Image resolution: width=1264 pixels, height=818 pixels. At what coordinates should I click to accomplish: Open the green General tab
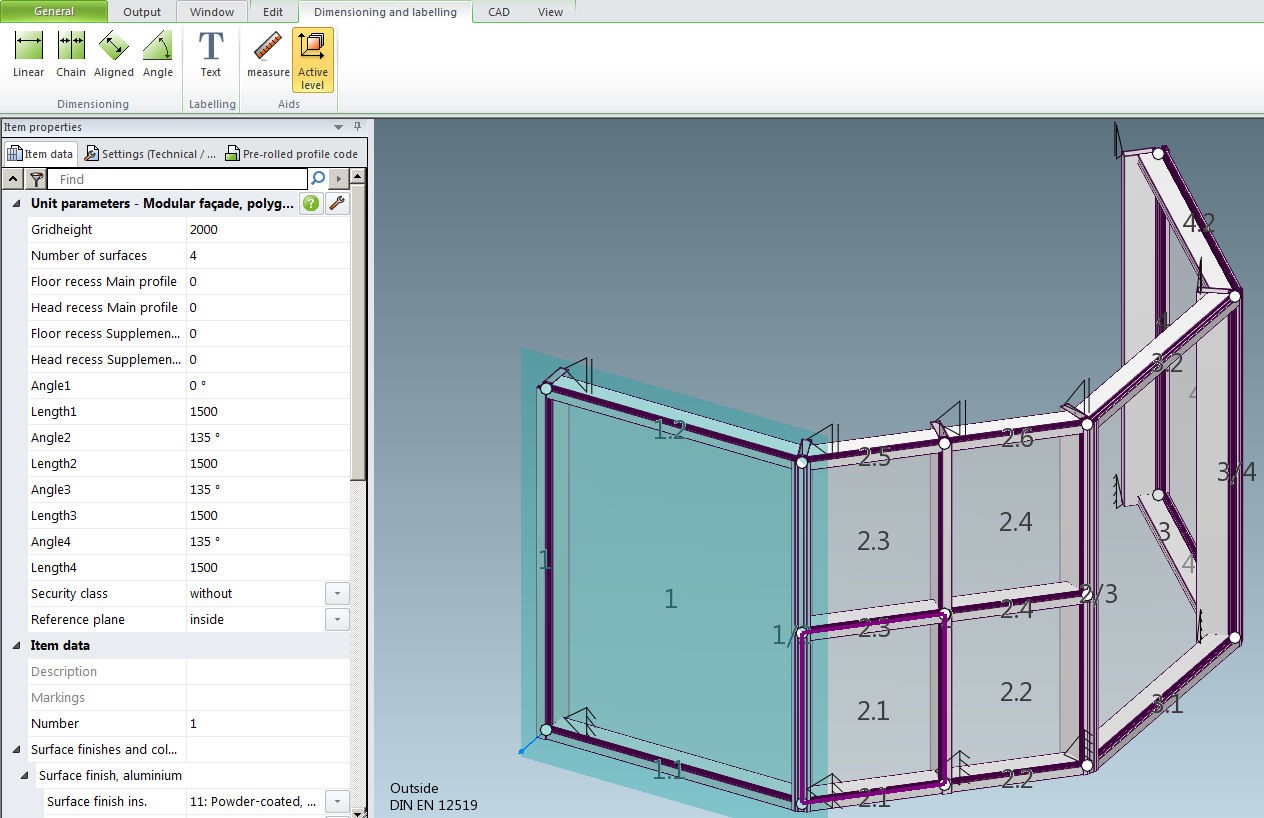(x=54, y=12)
